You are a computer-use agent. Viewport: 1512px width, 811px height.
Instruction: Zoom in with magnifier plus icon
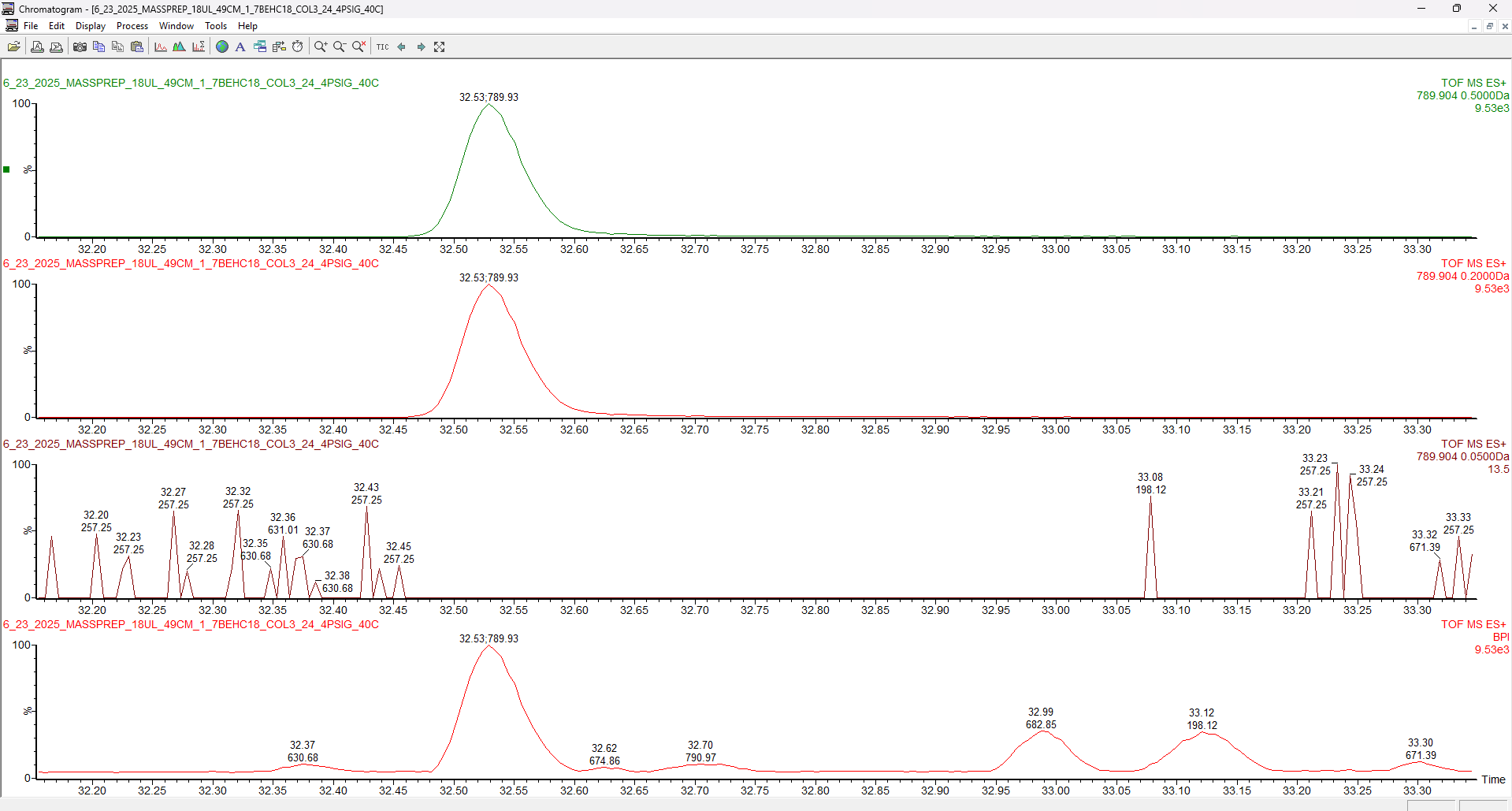(x=321, y=47)
